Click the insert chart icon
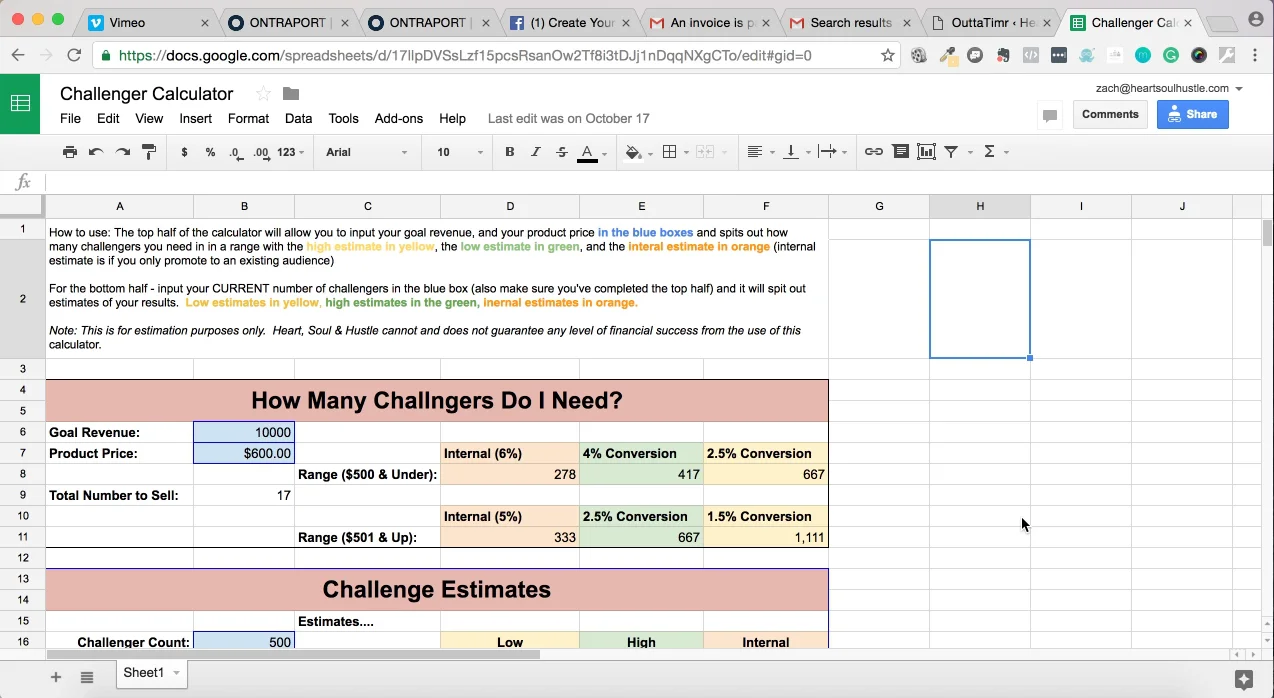Screen dimensions: 1274x698 926,152
